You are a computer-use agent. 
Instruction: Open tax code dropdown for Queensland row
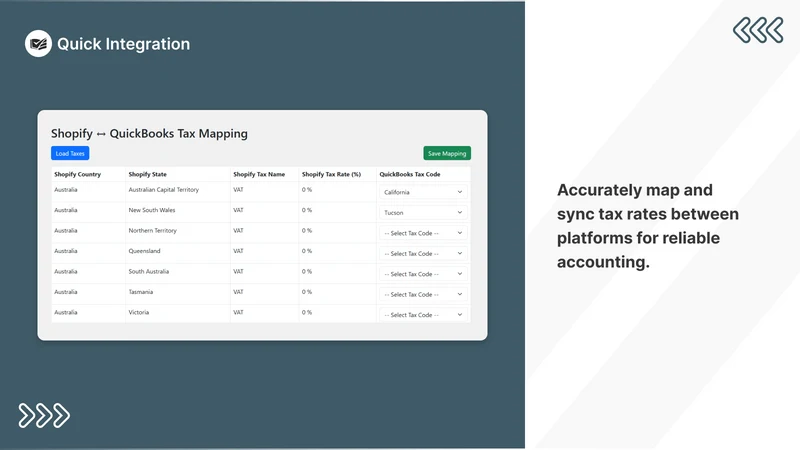423,254
